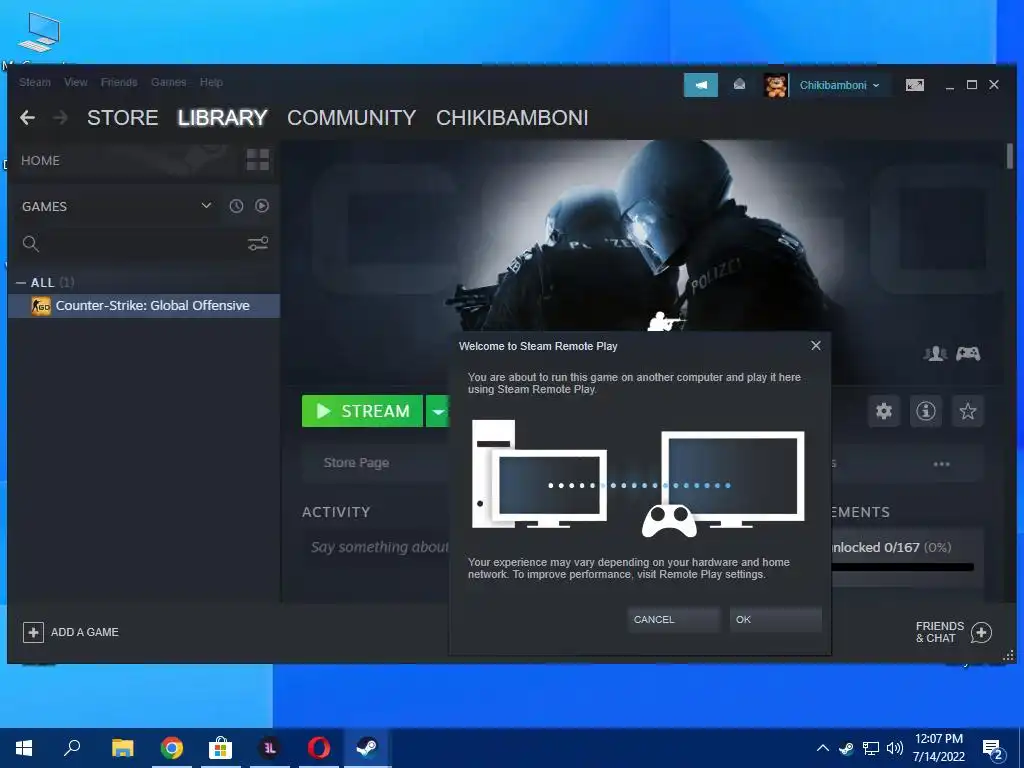Open volume control in system tray
Viewport: 1024px width, 768px height.
tap(895, 748)
